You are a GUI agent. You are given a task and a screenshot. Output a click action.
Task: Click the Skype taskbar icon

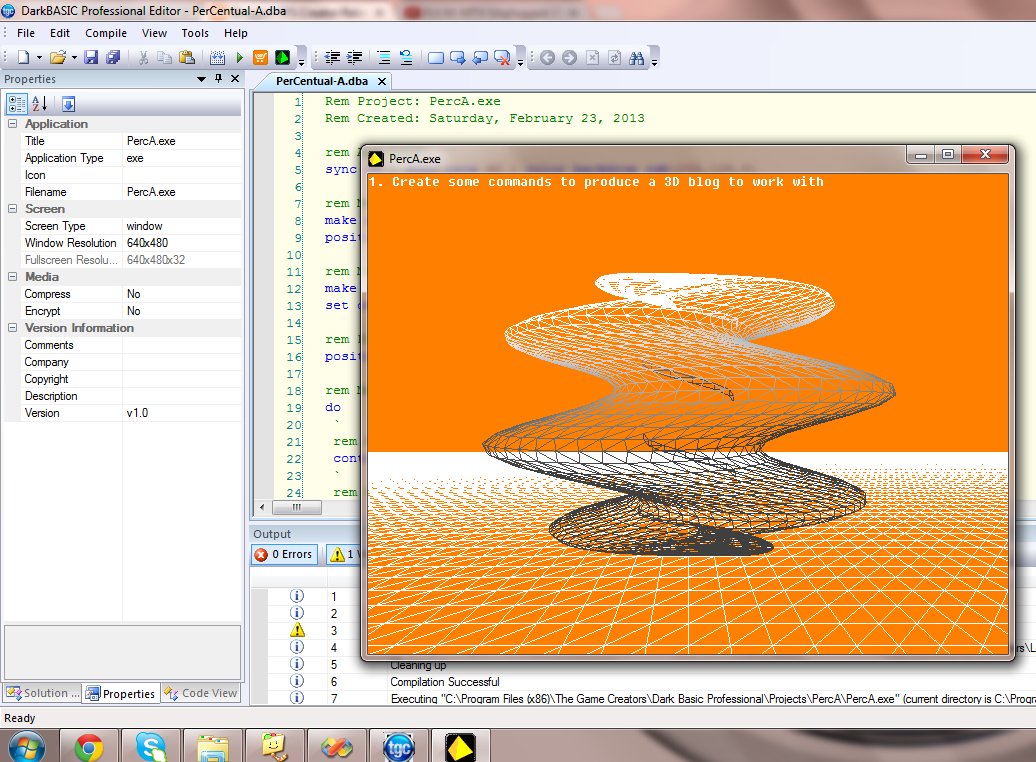(151, 747)
